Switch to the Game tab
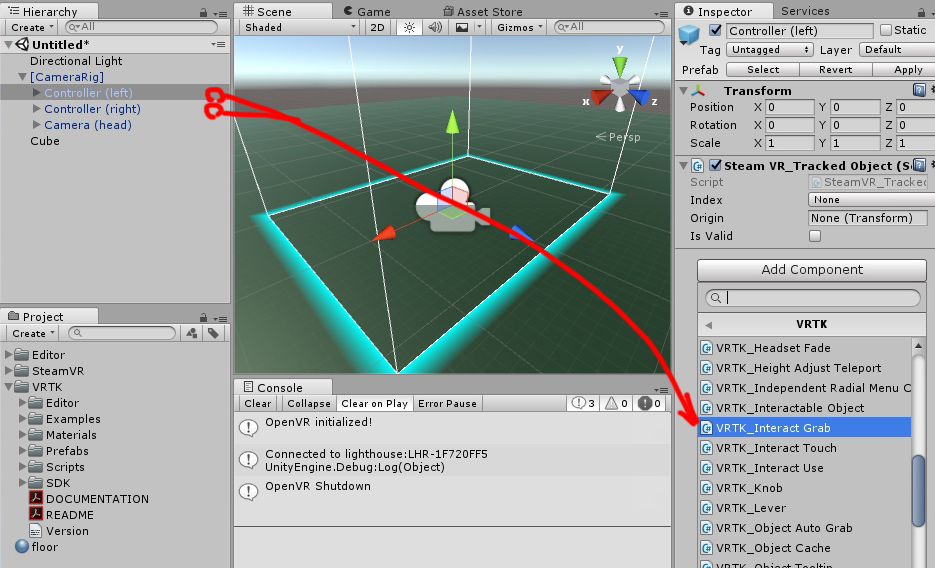 (367, 11)
